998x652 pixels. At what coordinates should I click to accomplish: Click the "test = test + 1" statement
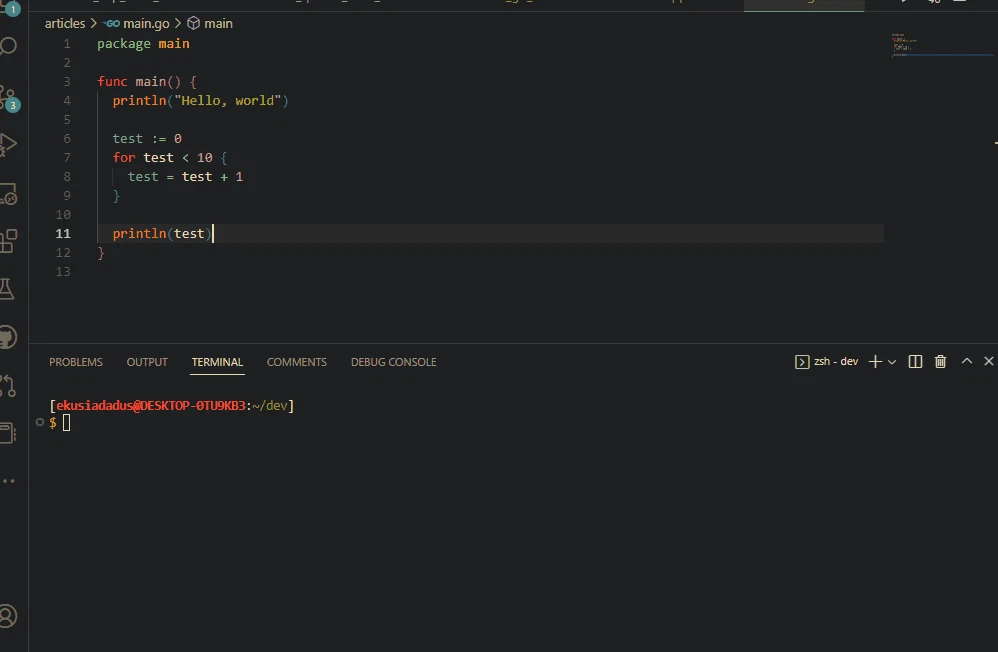pyautogui.click(x=185, y=176)
